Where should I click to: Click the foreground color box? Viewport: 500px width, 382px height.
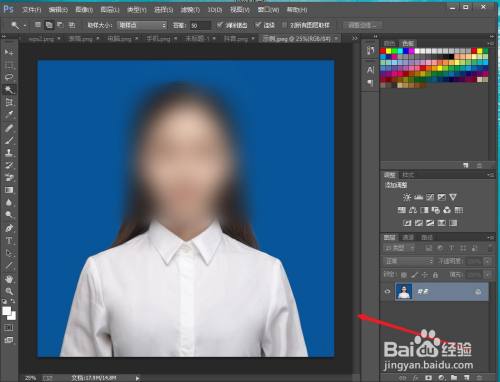tap(6, 311)
